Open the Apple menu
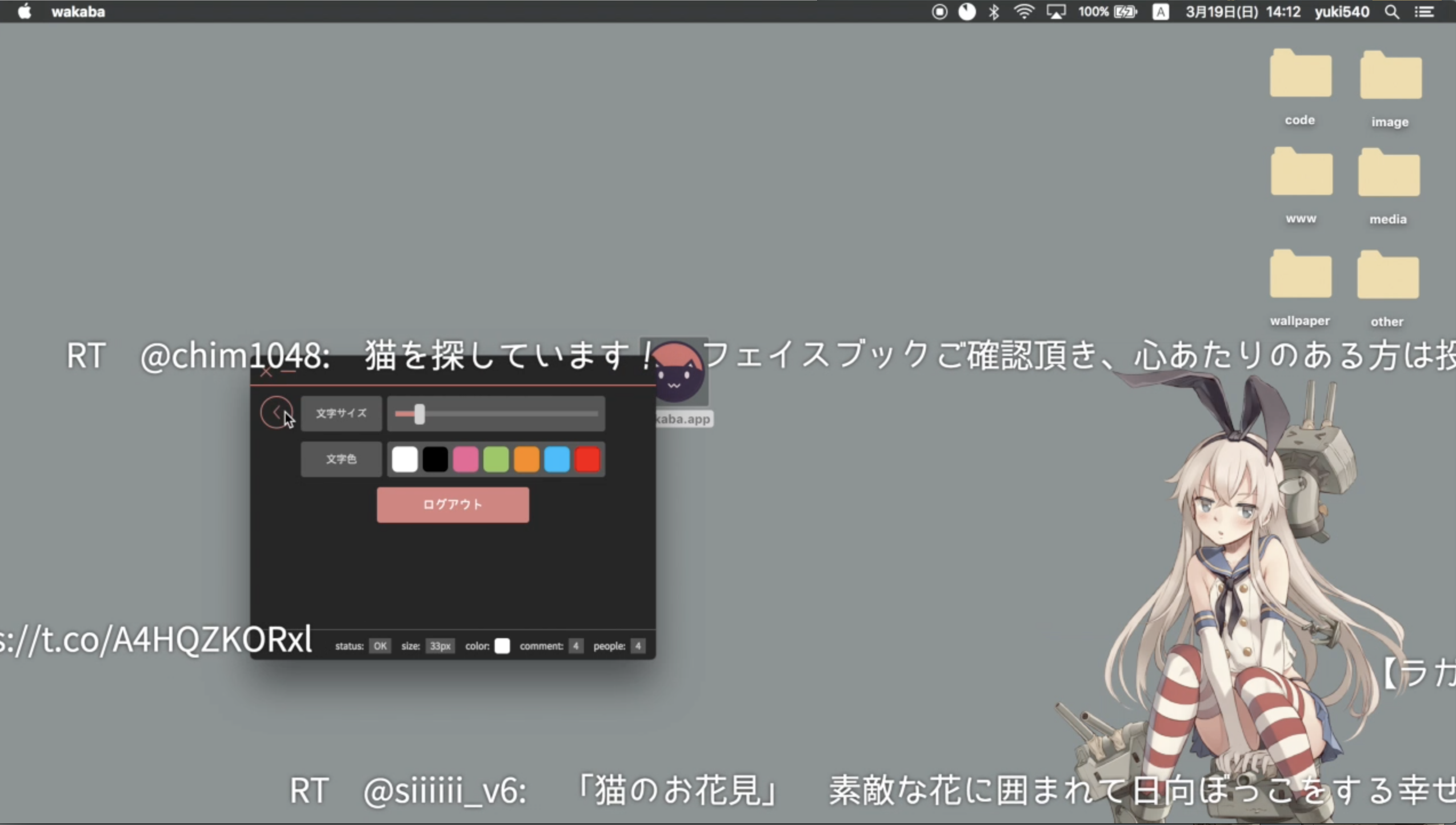 tap(24, 12)
